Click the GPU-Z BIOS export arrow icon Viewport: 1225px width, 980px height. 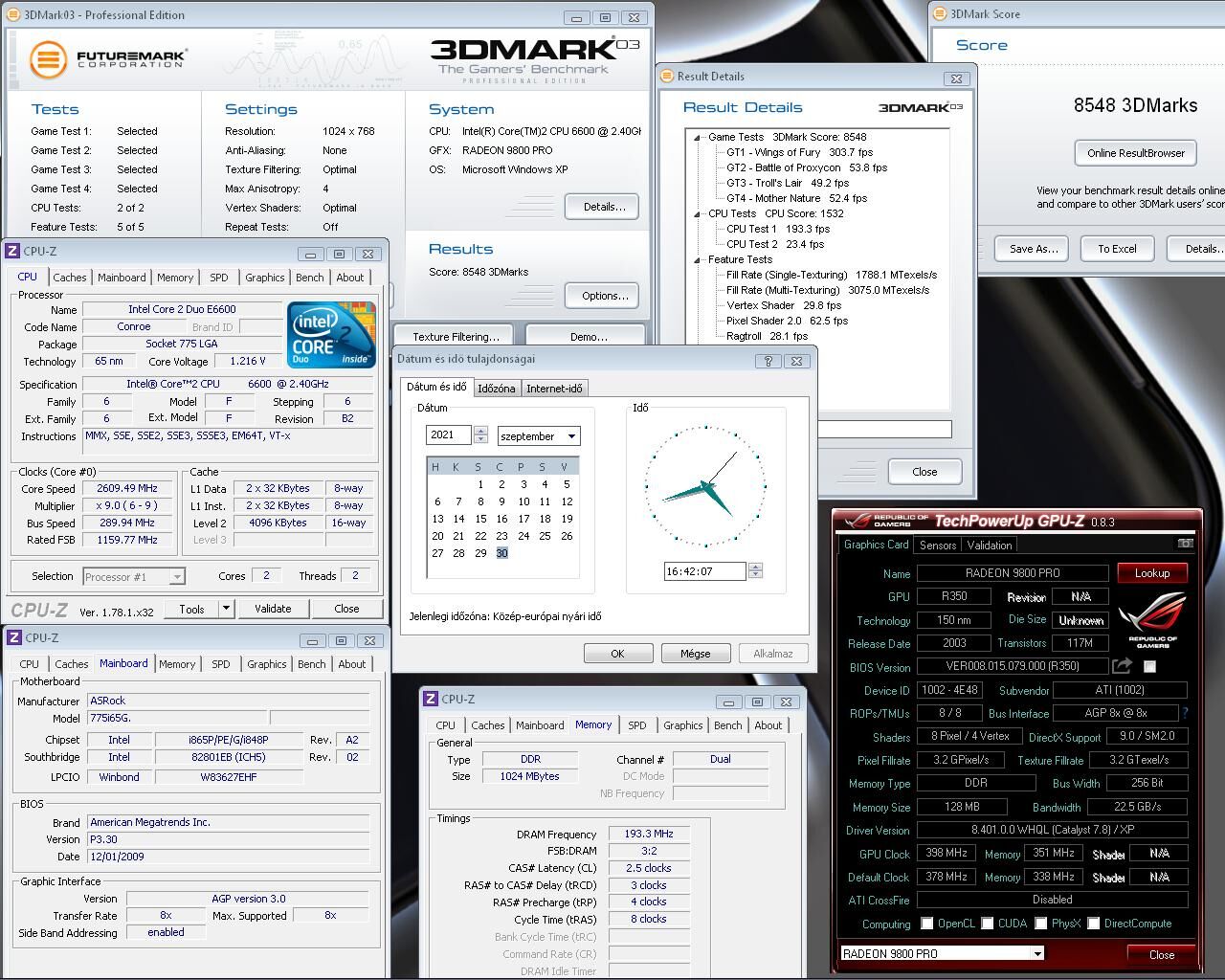coord(1122,666)
